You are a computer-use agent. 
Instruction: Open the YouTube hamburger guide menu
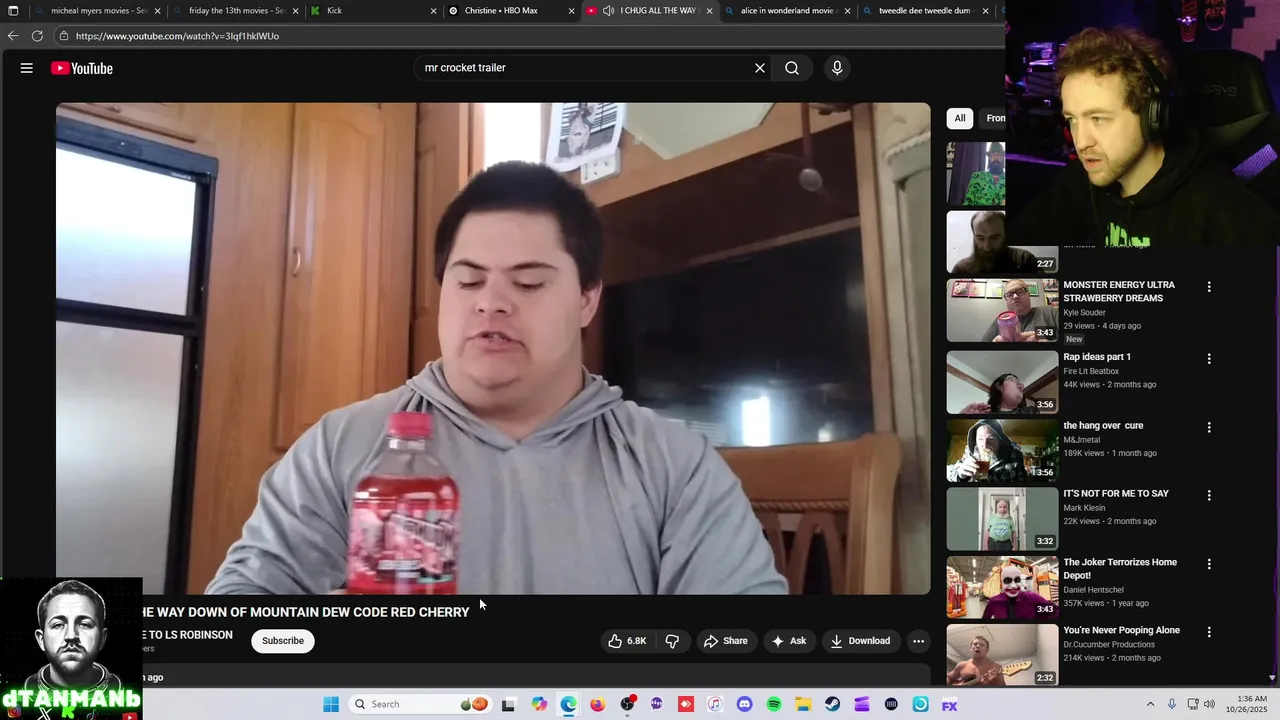coord(27,68)
